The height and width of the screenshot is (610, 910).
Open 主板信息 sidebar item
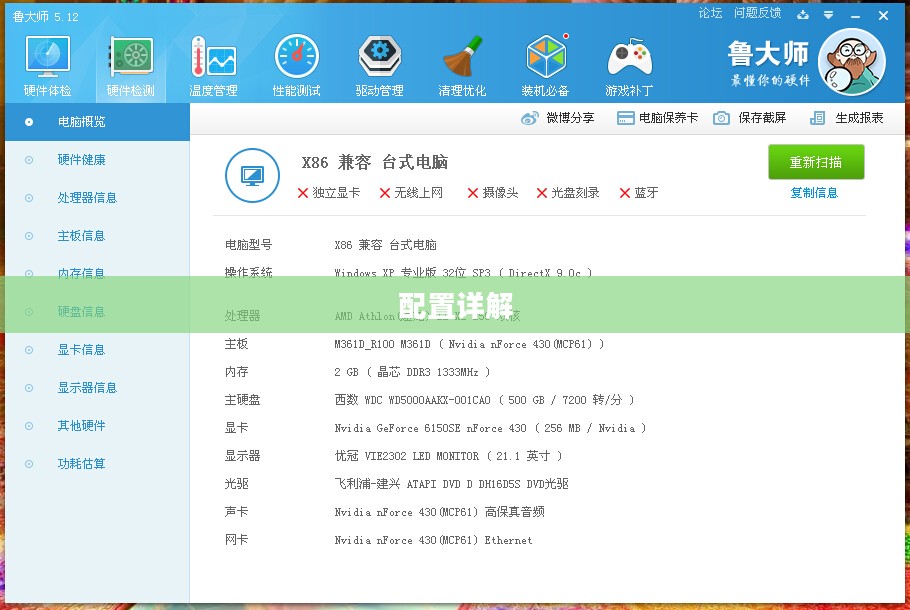[x=98, y=236]
